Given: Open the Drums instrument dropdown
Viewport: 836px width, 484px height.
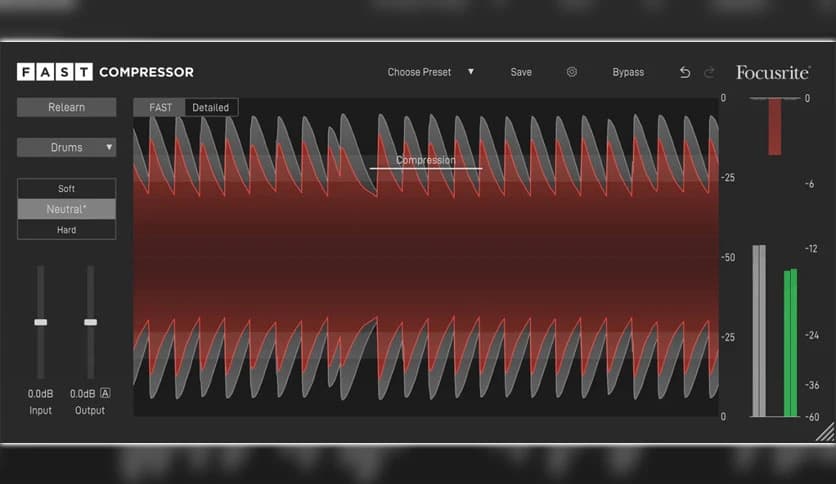Looking at the screenshot, I should pyautogui.click(x=67, y=147).
